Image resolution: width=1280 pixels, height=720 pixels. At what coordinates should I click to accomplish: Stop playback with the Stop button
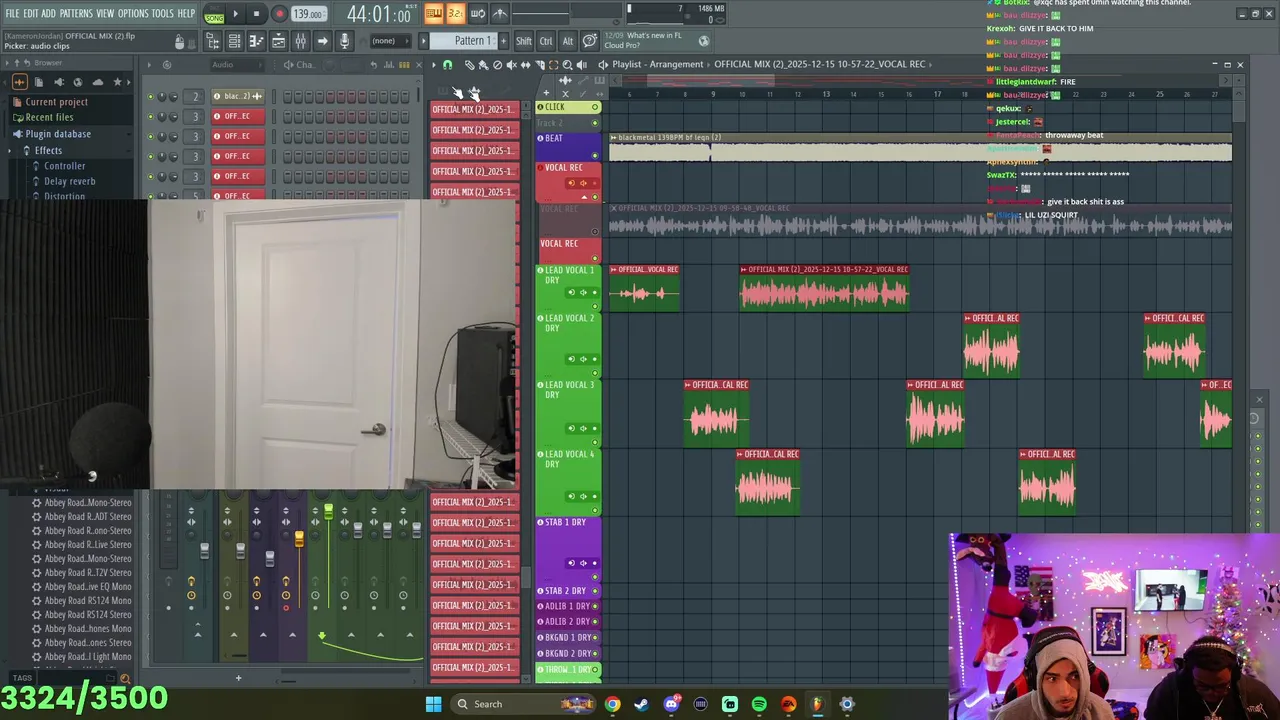point(256,14)
